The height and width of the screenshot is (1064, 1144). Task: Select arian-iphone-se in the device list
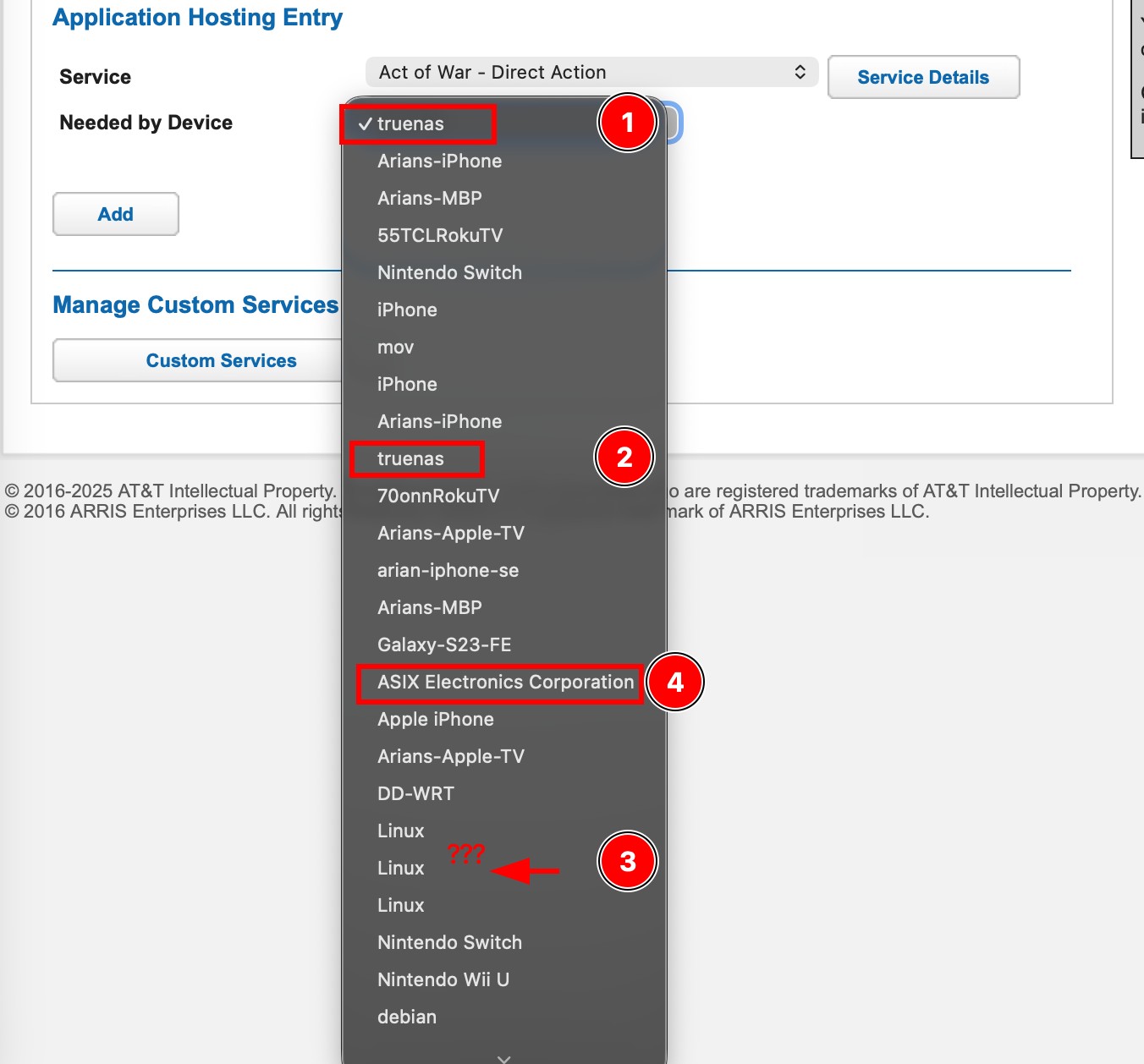[448, 570]
